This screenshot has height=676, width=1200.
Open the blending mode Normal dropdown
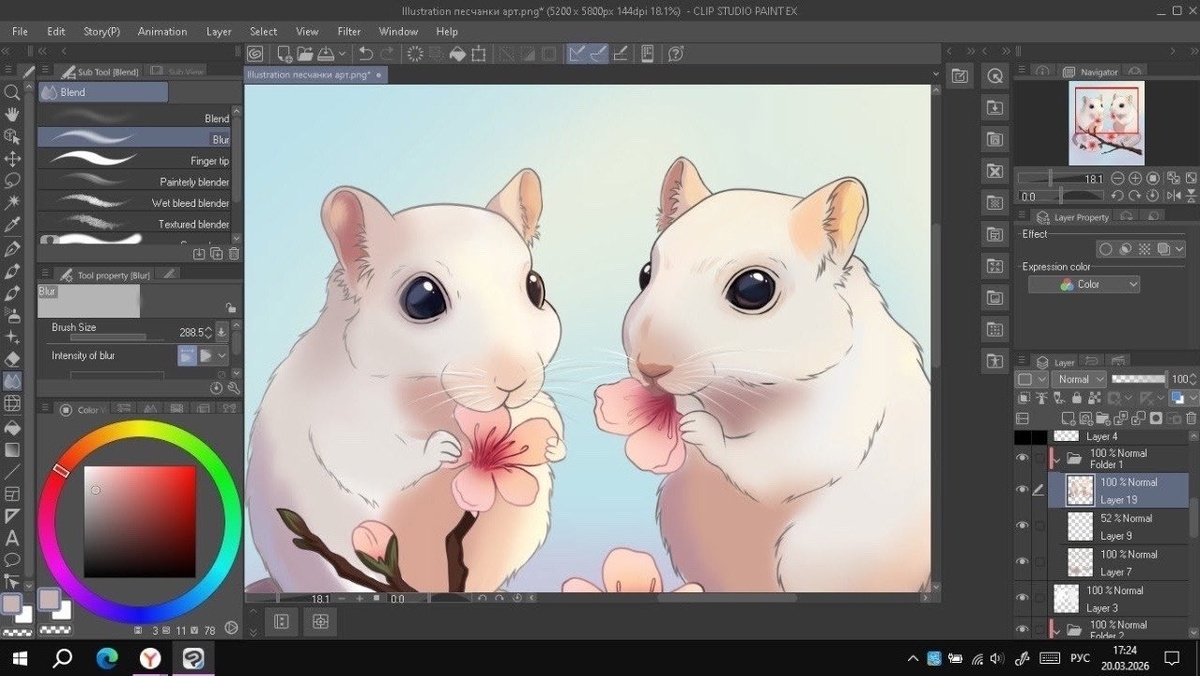1079,379
